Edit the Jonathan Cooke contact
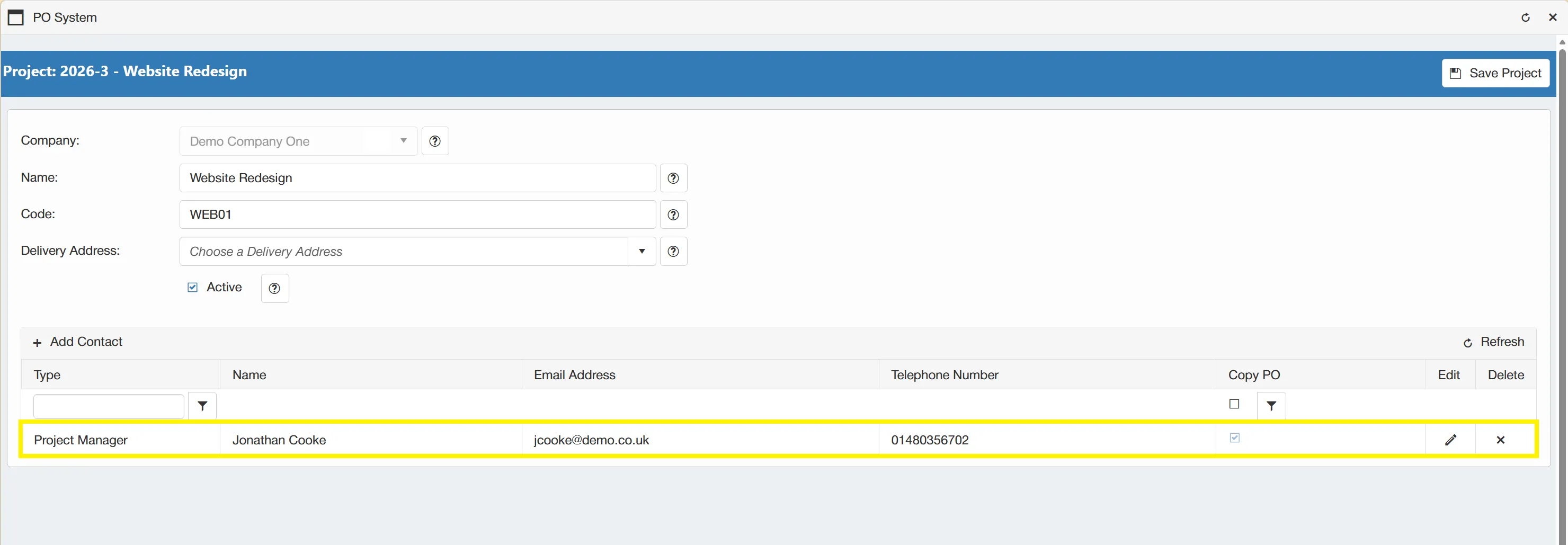This screenshot has width=1568, height=545. [x=1450, y=440]
